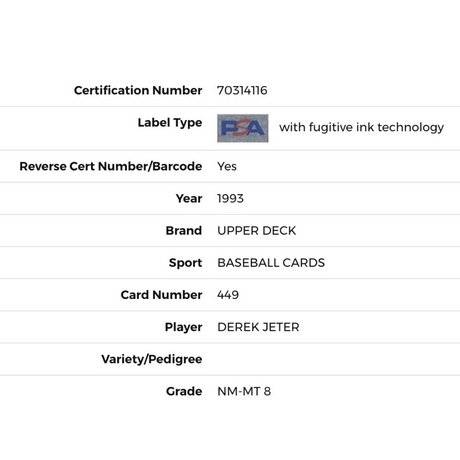Click the Year label

189,199
